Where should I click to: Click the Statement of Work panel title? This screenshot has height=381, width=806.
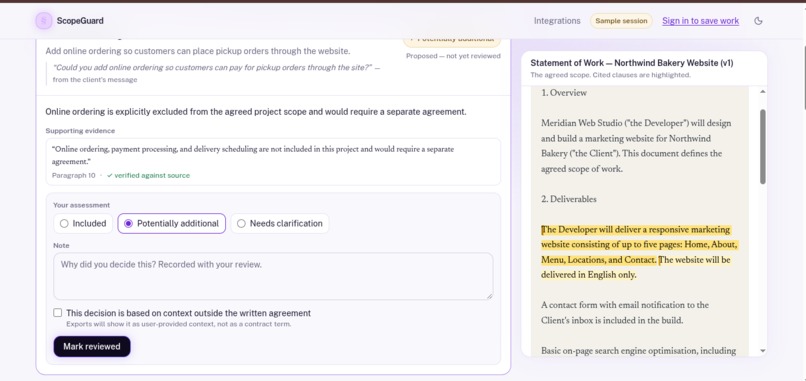tap(632, 63)
